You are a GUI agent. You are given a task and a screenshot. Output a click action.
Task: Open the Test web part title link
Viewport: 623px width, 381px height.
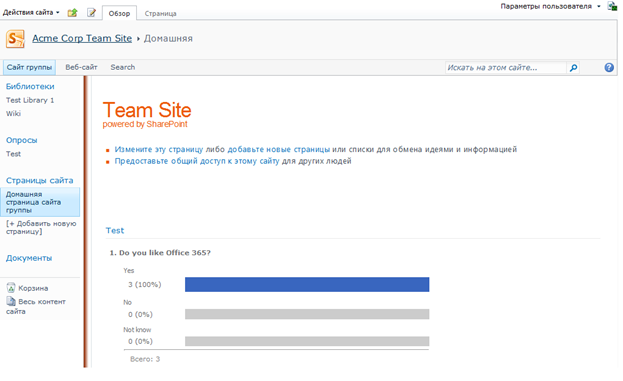tap(115, 230)
